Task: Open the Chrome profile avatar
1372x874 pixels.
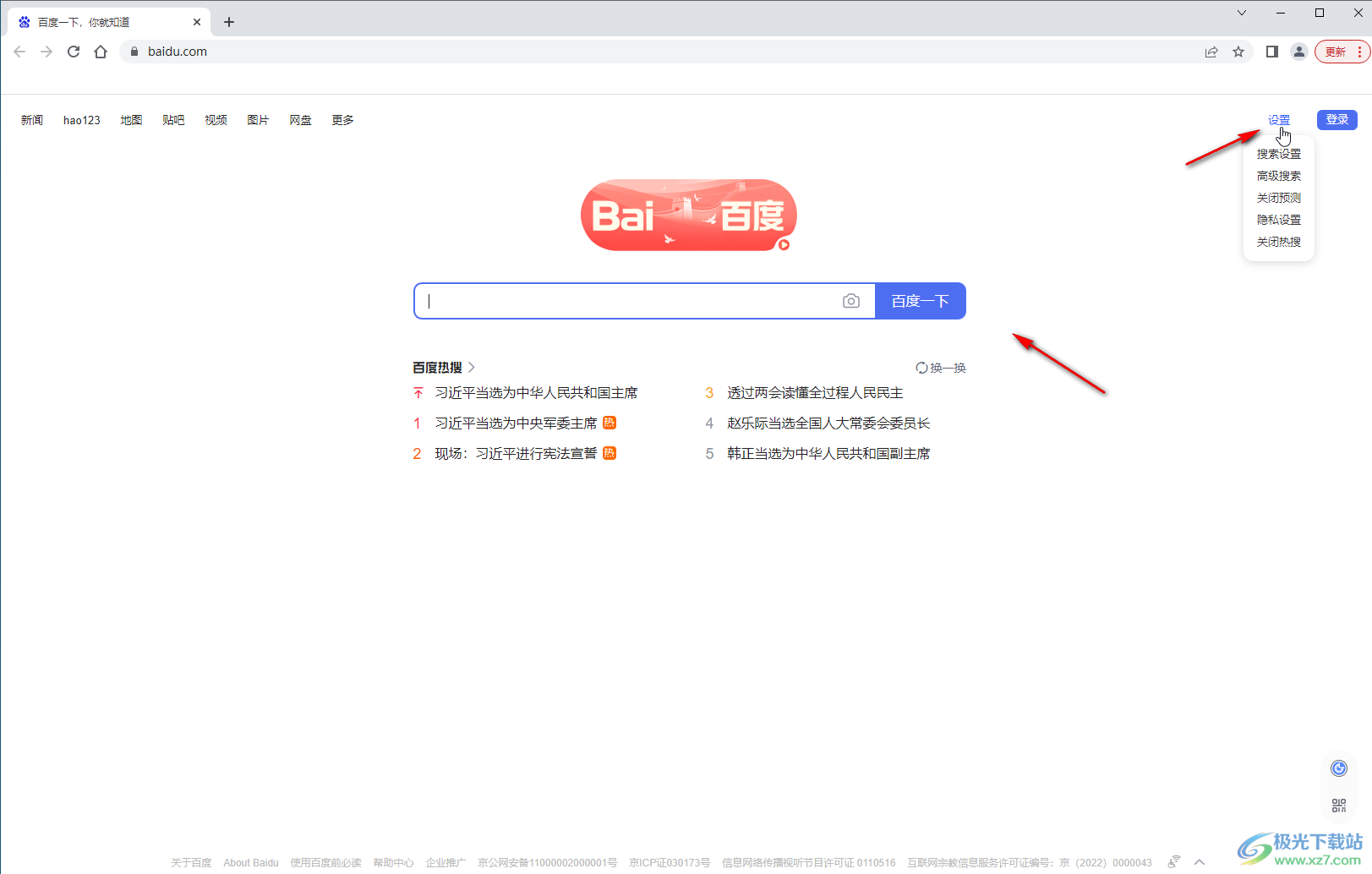Action: tap(1299, 52)
